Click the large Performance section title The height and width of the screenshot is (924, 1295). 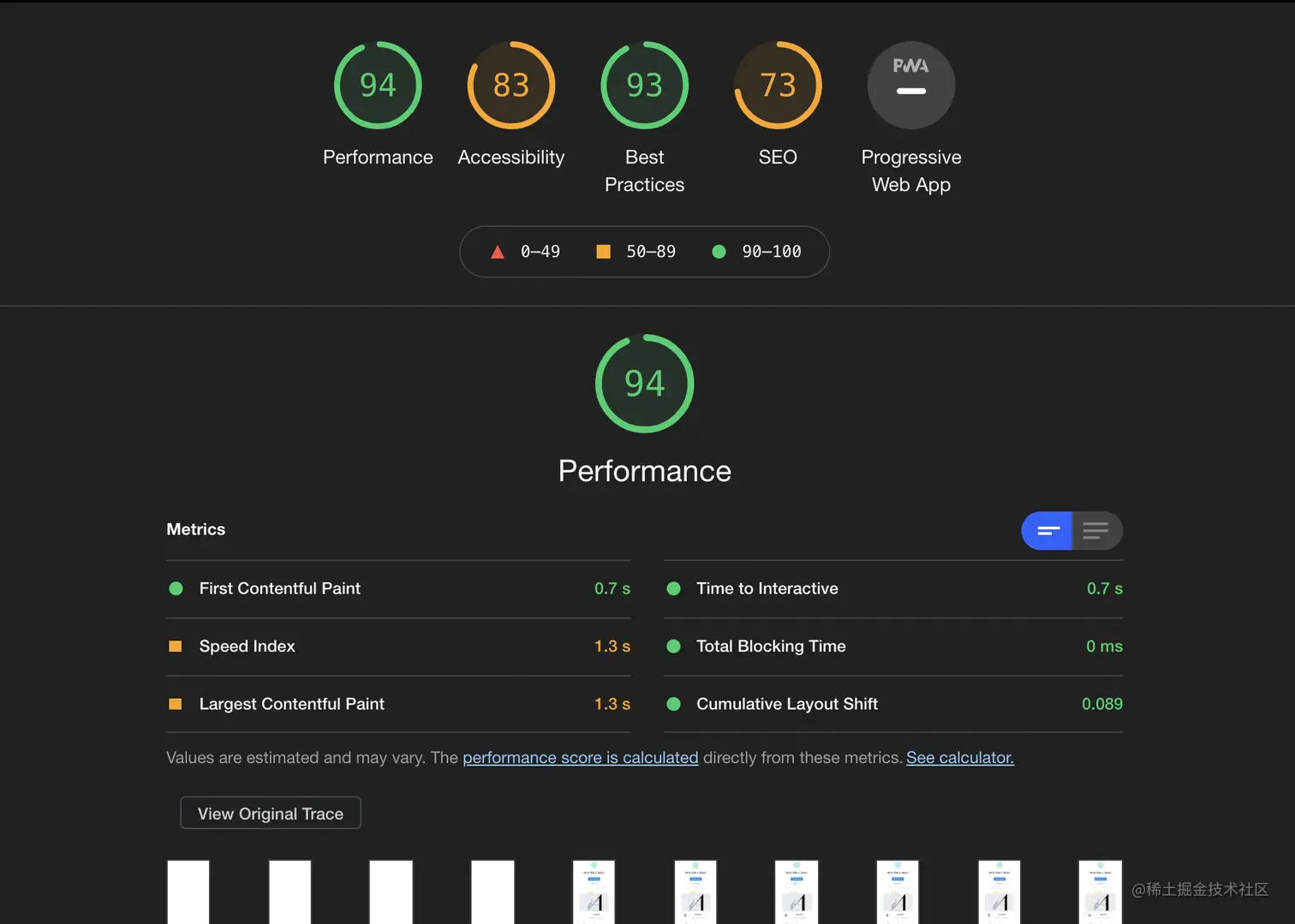click(645, 471)
